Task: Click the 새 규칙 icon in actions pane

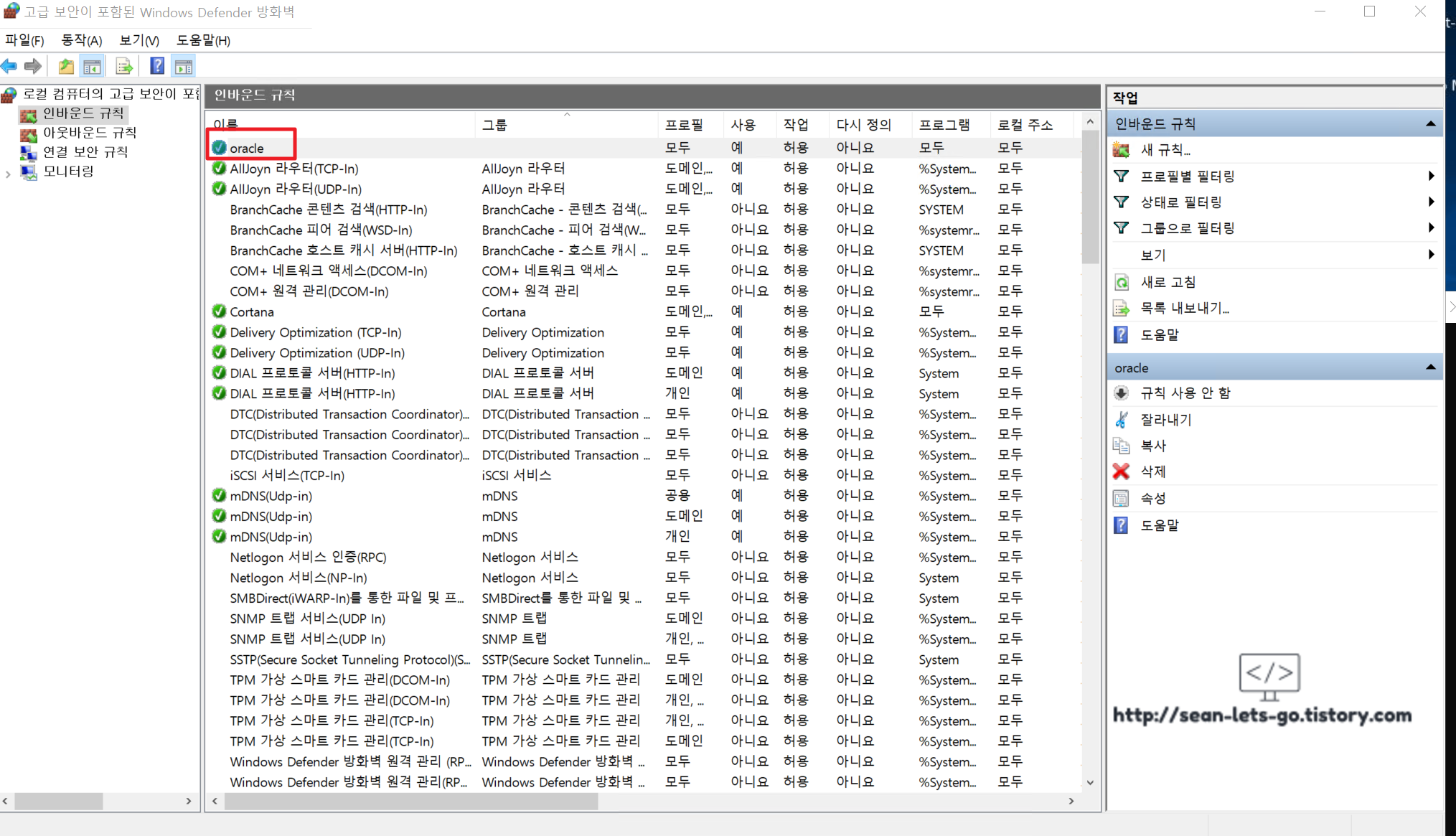Action: click(x=1121, y=150)
